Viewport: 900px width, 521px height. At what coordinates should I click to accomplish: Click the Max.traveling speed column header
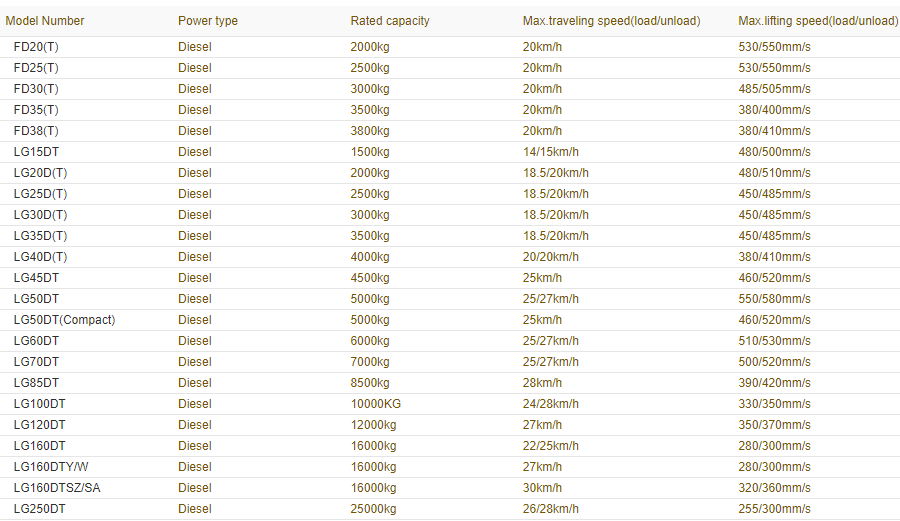pyautogui.click(x=611, y=21)
